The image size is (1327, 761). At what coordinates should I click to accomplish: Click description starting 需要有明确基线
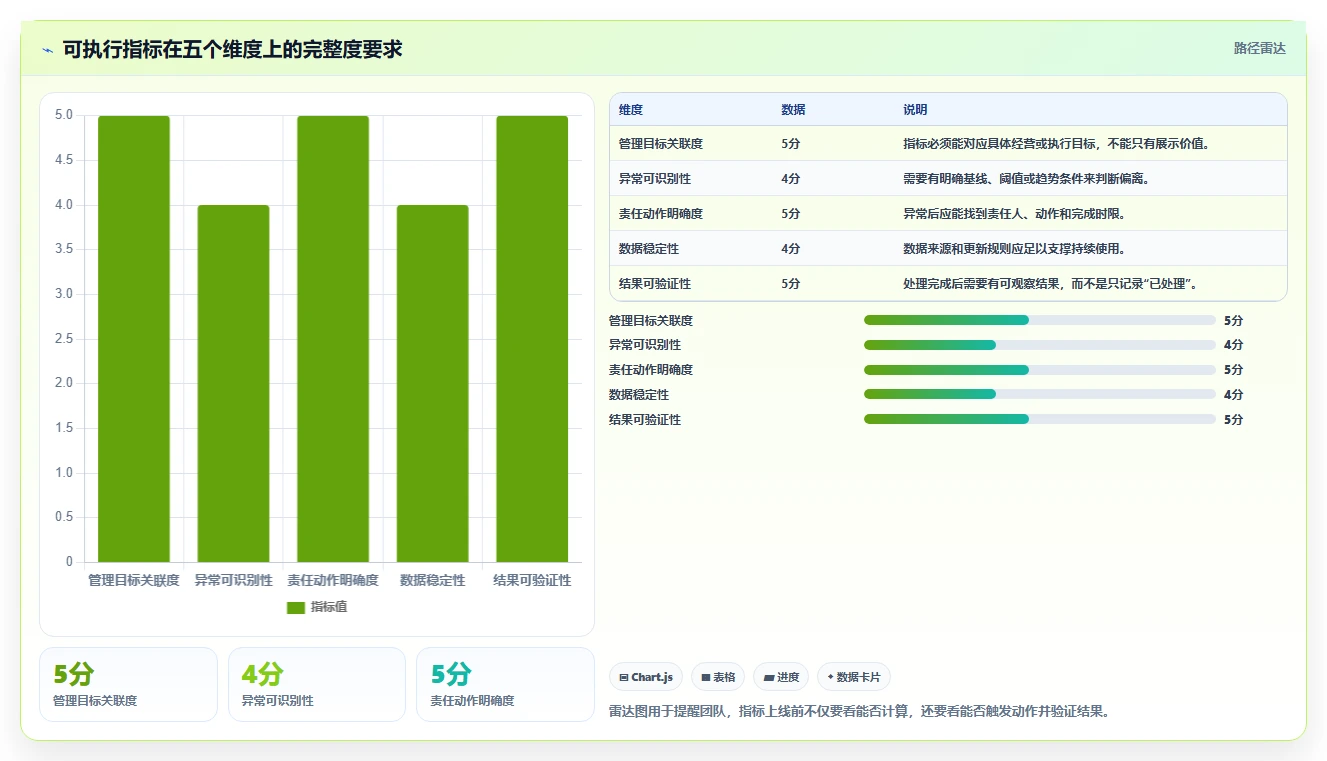tap(1026, 179)
